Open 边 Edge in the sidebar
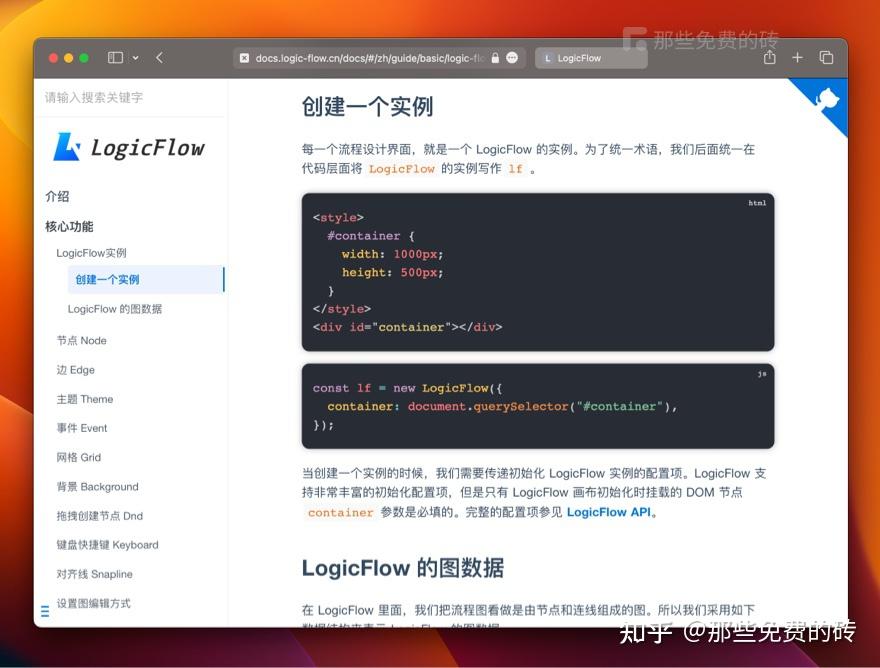This screenshot has width=880, height=668. point(75,370)
